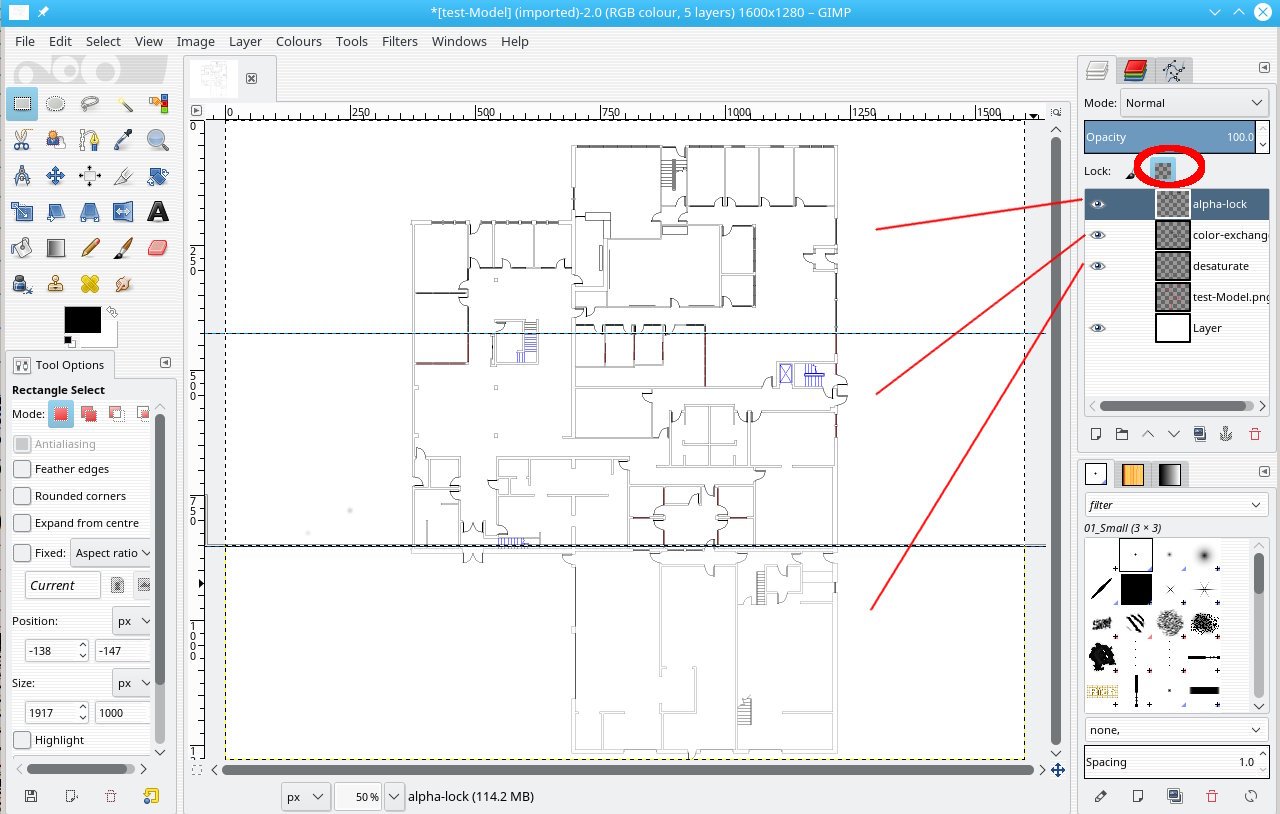Activate the Move tool

coord(56,176)
